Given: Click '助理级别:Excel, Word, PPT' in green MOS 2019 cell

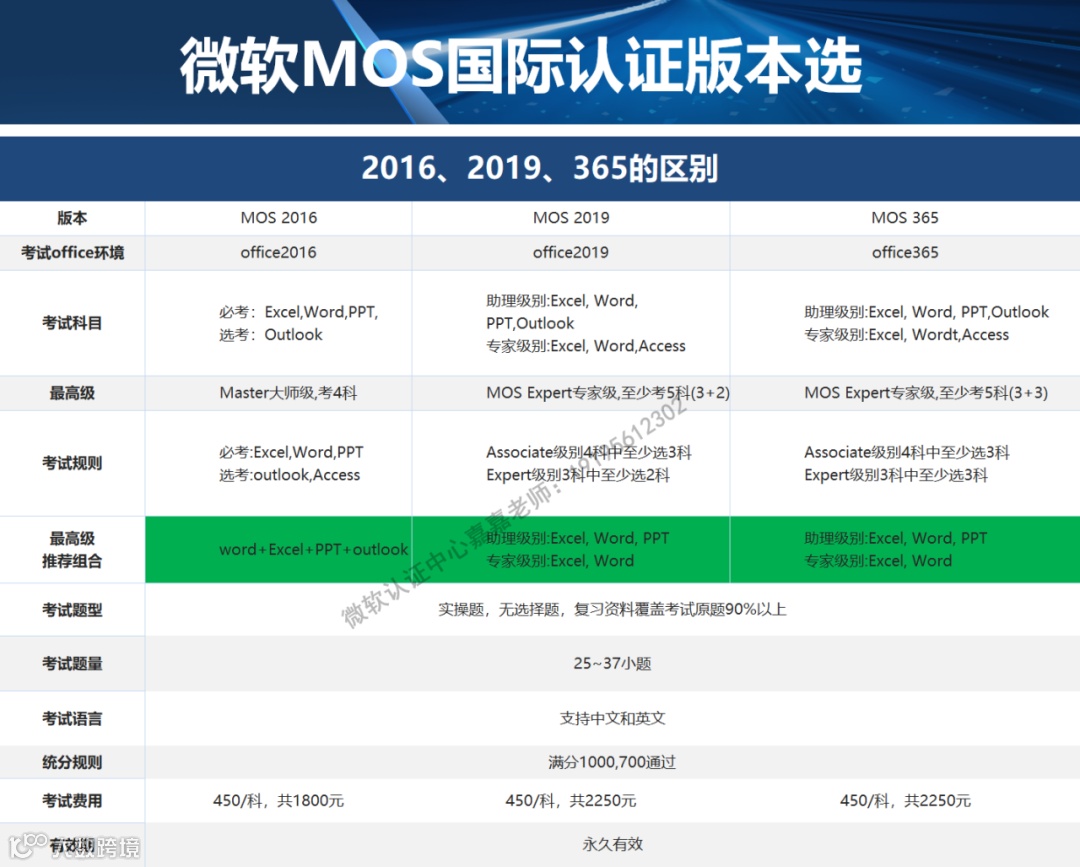Looking at the screenshot, I should click(577, 538).
